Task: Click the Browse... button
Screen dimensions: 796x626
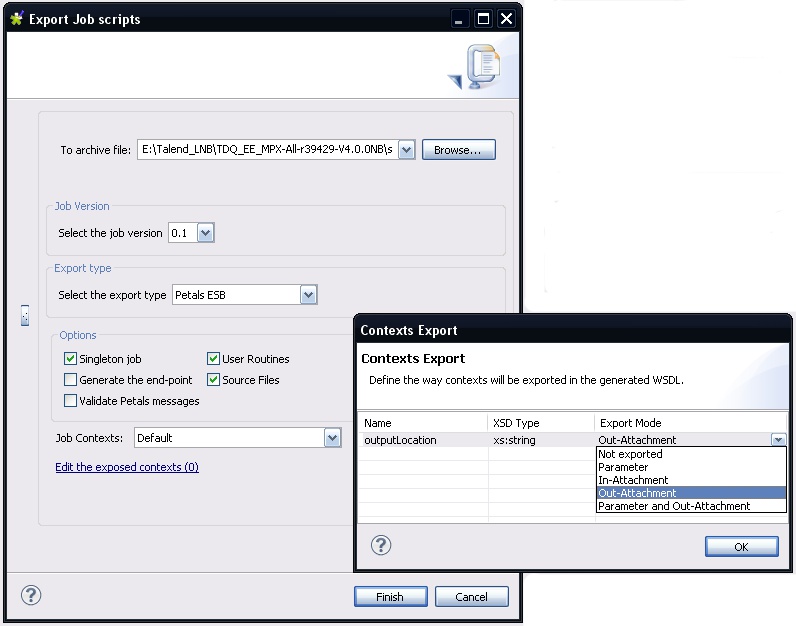Action: [x=458, y=150]
